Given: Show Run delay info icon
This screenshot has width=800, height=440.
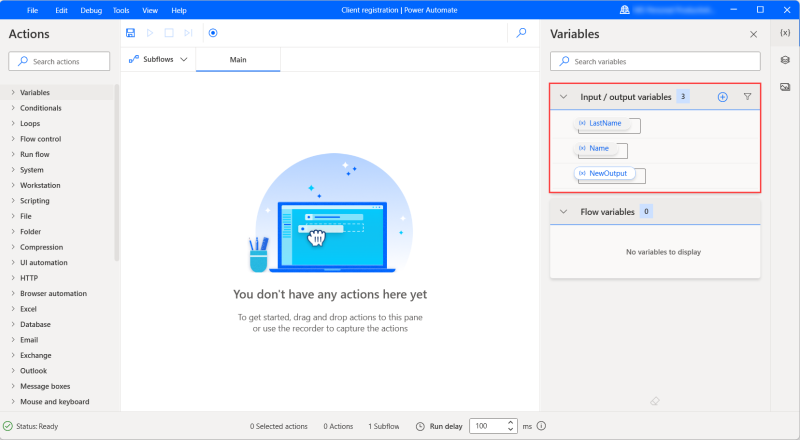Looking at the screenshot, I should tap(542, 426).
